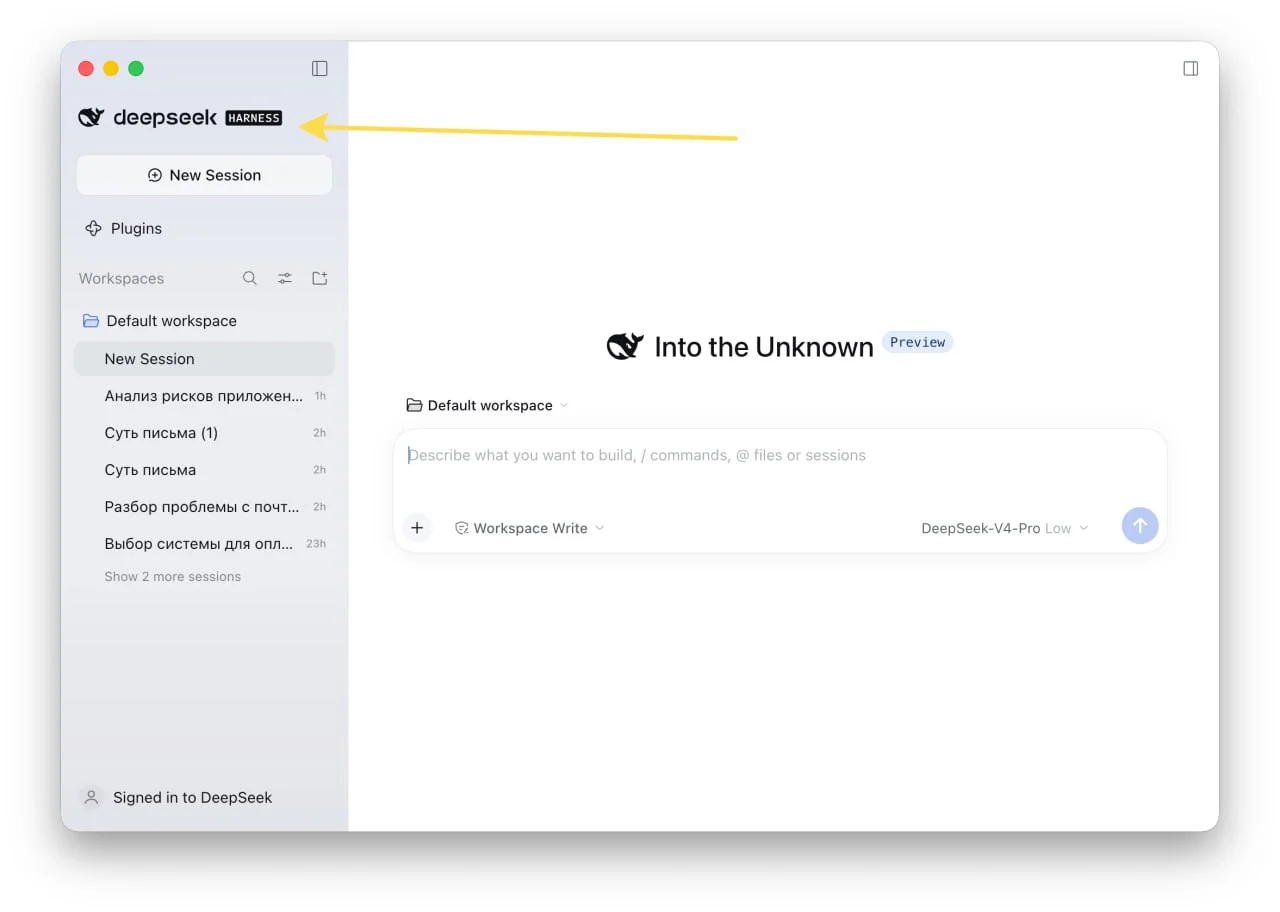This screenshot has height=912, width=1280.
Task: Click the Workspaces section header
Action: pyautogui.click(x=121, y=278)
